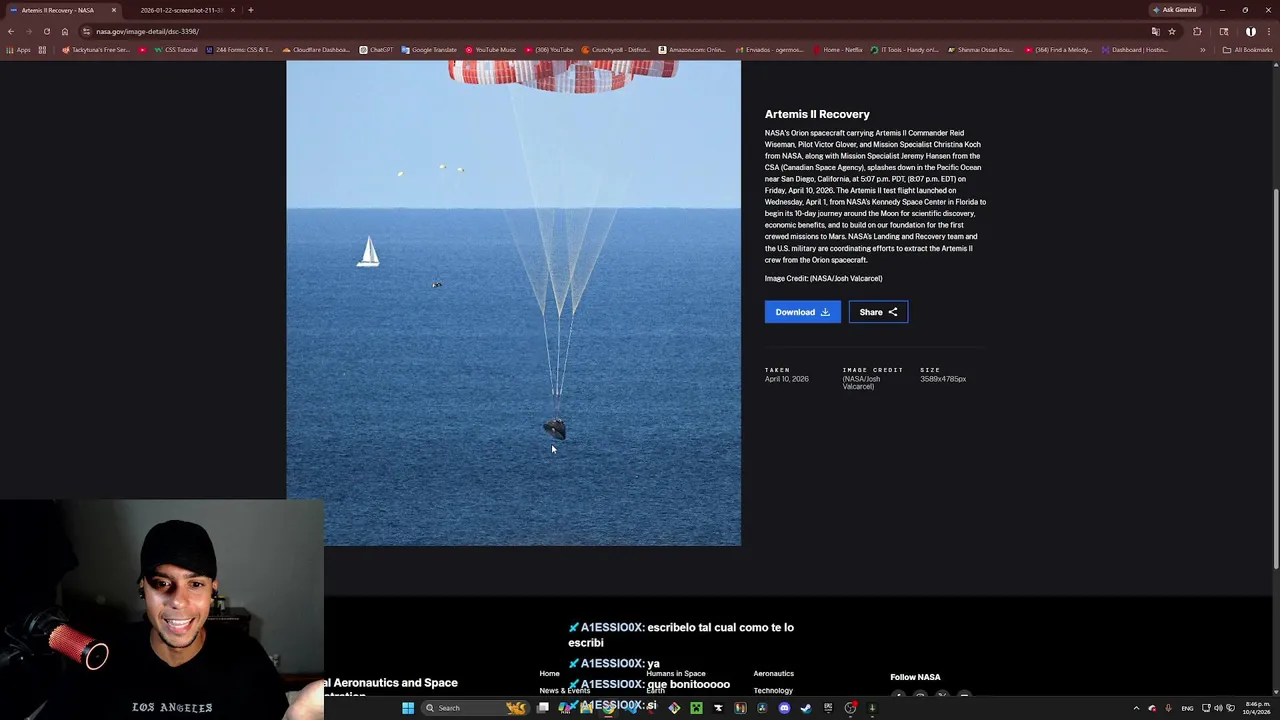Switch to the 2026-01-22-screenshot tab
Screen dimensions: 1280x720
[x=180, y=10]
